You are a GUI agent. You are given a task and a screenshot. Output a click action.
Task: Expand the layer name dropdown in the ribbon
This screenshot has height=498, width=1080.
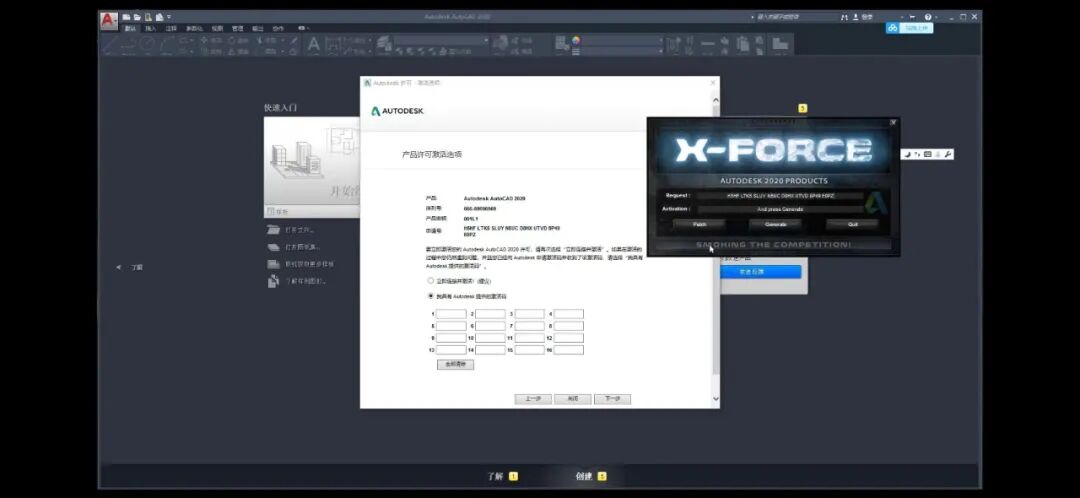click(440, 41)
